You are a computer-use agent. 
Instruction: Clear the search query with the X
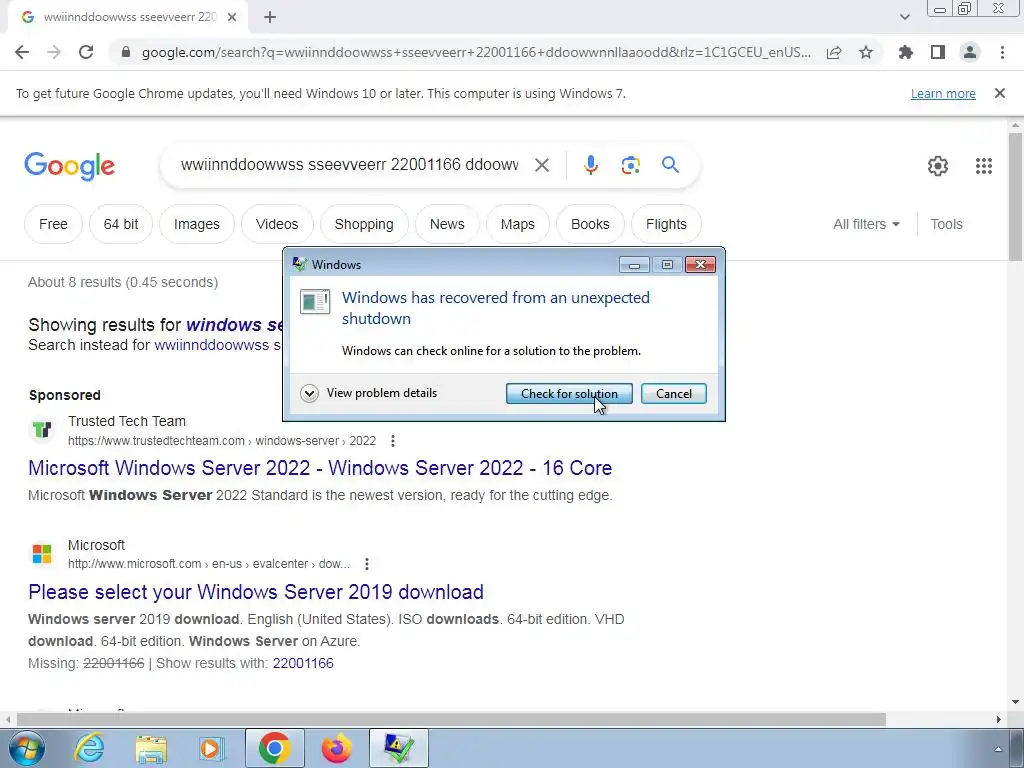[x=541, y=165]
